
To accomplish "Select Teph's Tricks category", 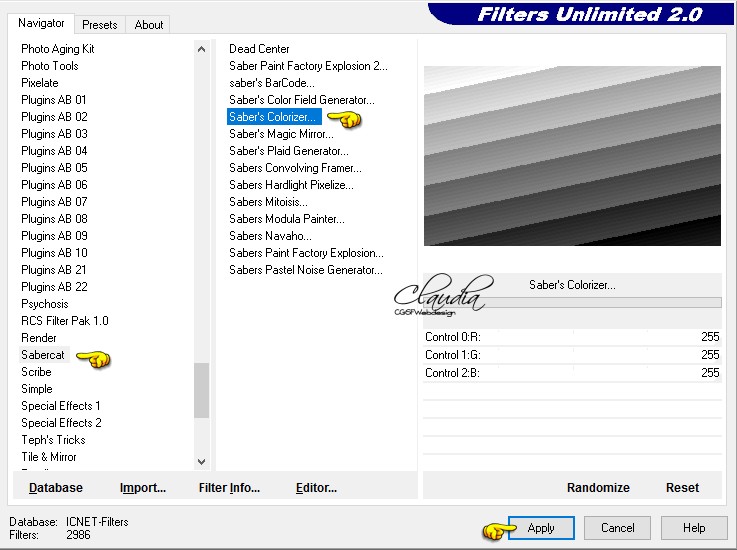I will [53, 440].
